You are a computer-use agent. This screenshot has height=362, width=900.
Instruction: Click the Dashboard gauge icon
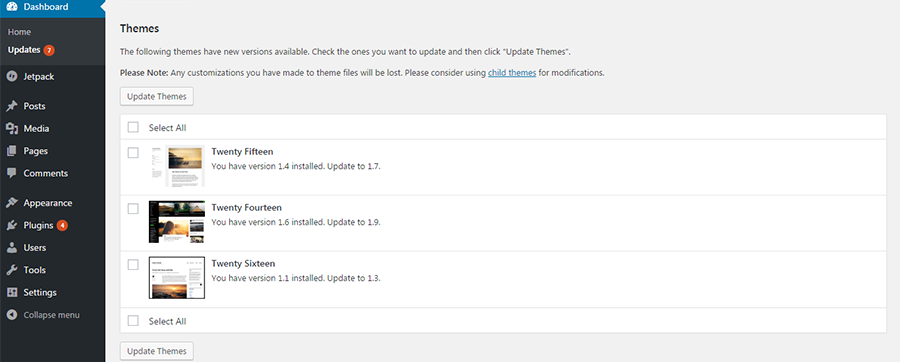point(11,7)
